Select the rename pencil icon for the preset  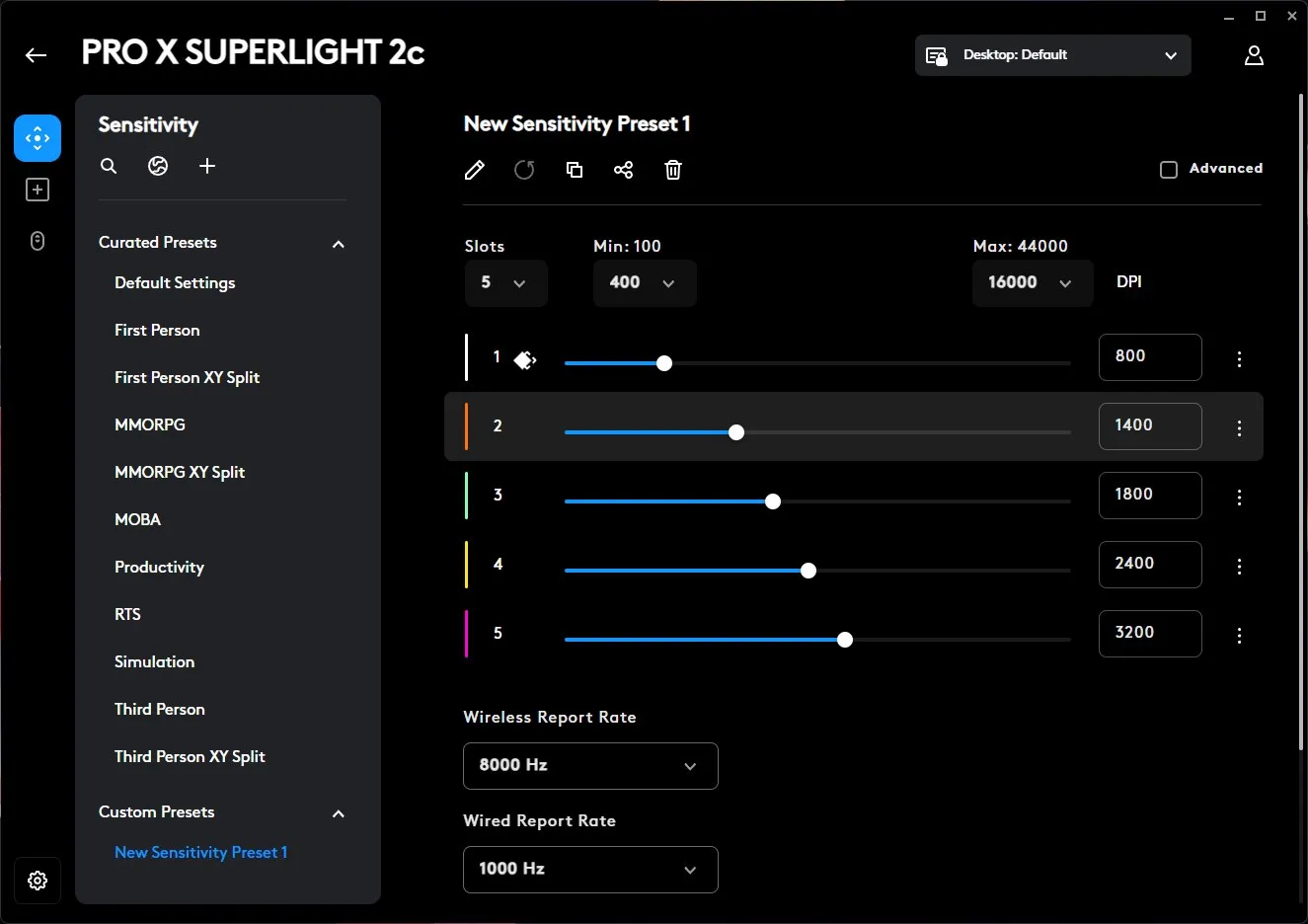tap(475, 170)
